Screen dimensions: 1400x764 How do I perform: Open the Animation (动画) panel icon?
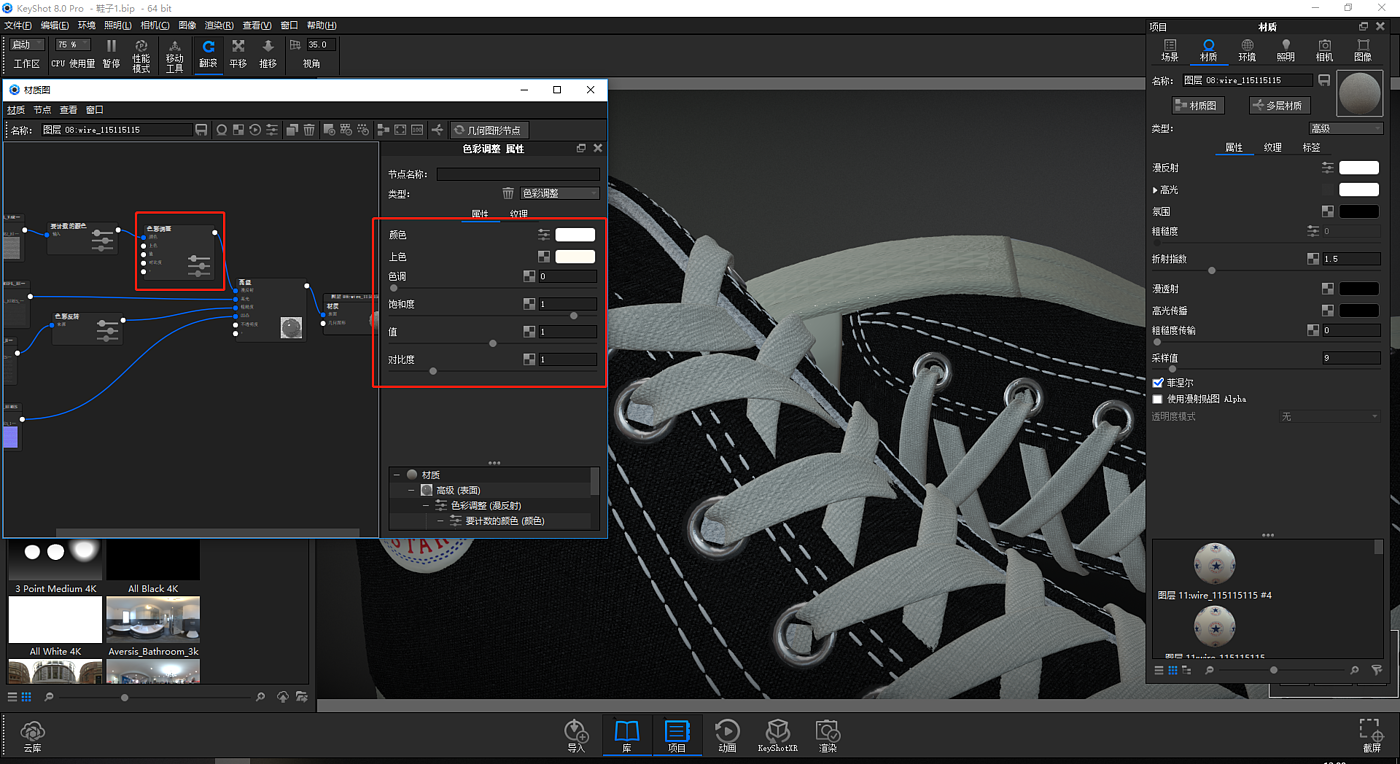pos(727,735)
